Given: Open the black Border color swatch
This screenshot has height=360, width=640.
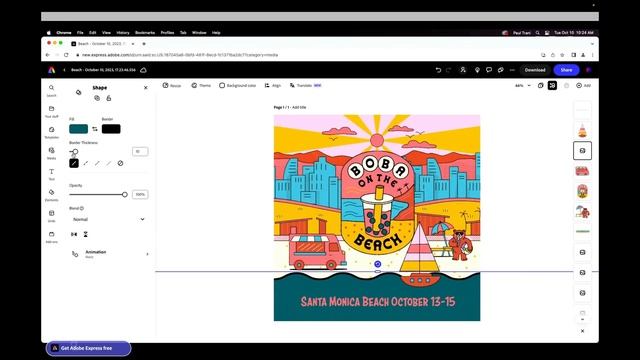Looking at the screenshot, I should [111, 129].
